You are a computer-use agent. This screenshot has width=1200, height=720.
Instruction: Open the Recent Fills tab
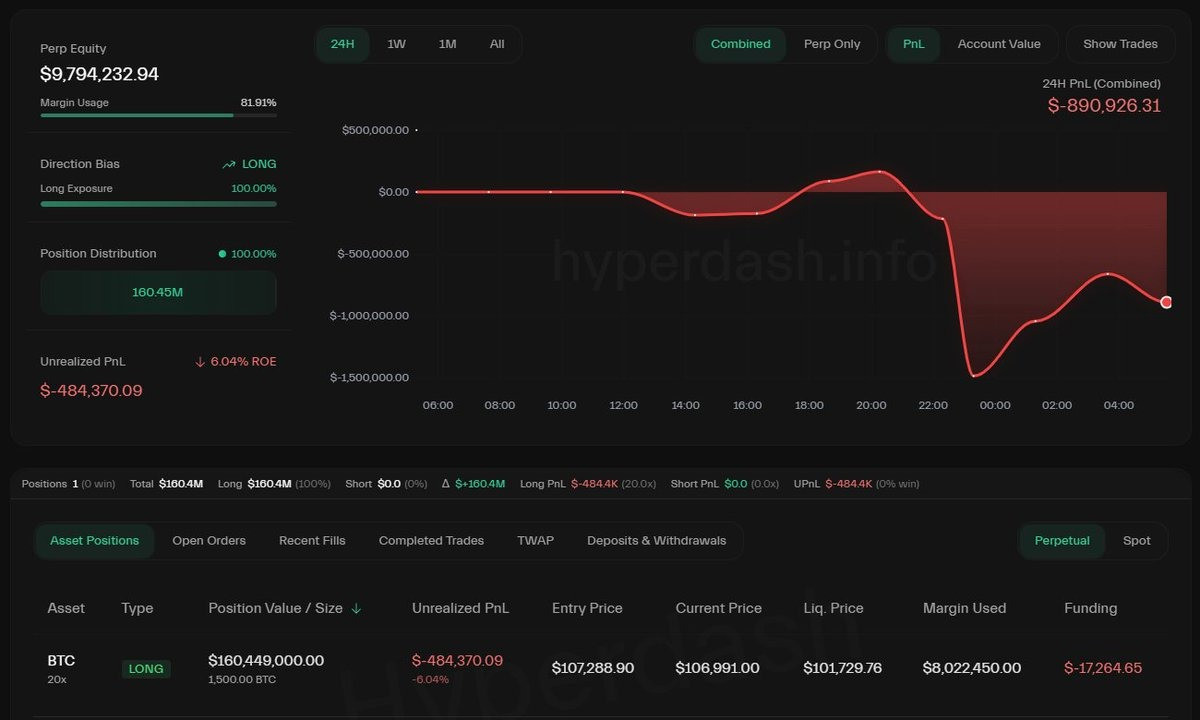coord(312,540)
